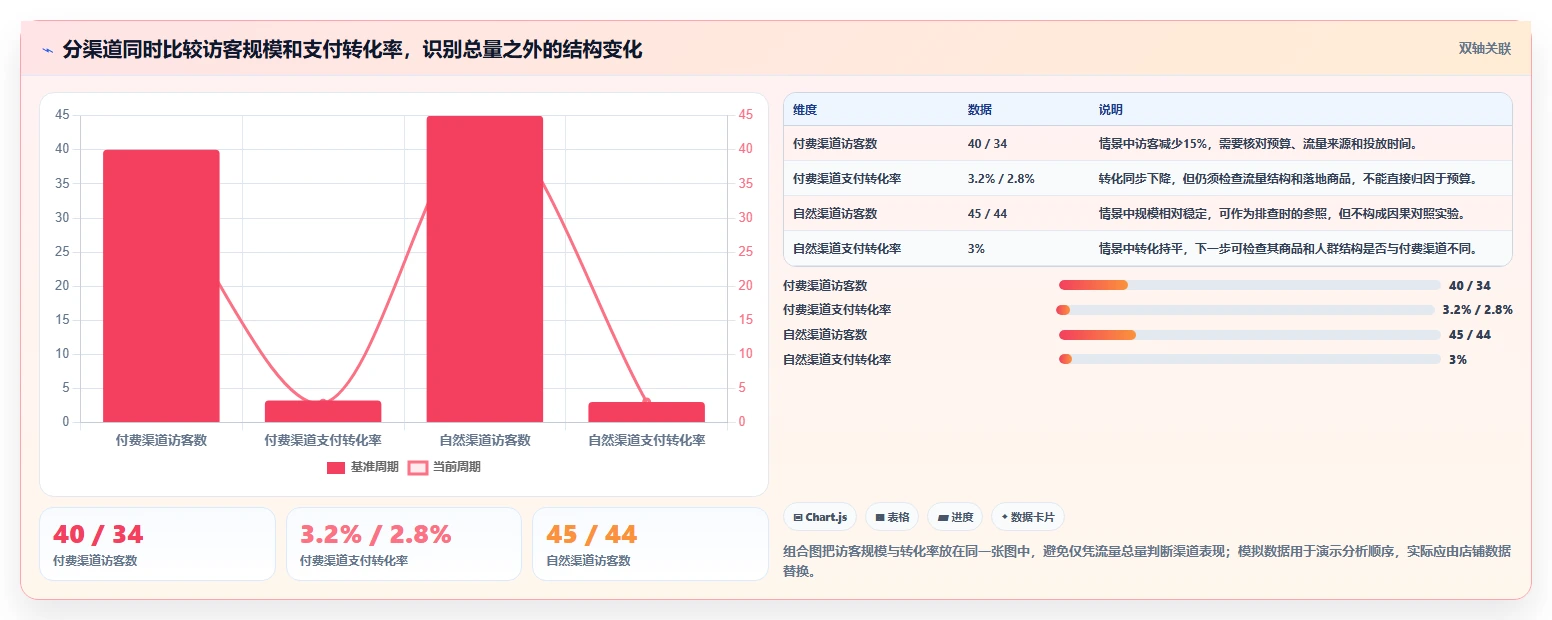Click the 45 tick on the right red axis
Viewport: 1552px width, 620px height.
point(744,115)
